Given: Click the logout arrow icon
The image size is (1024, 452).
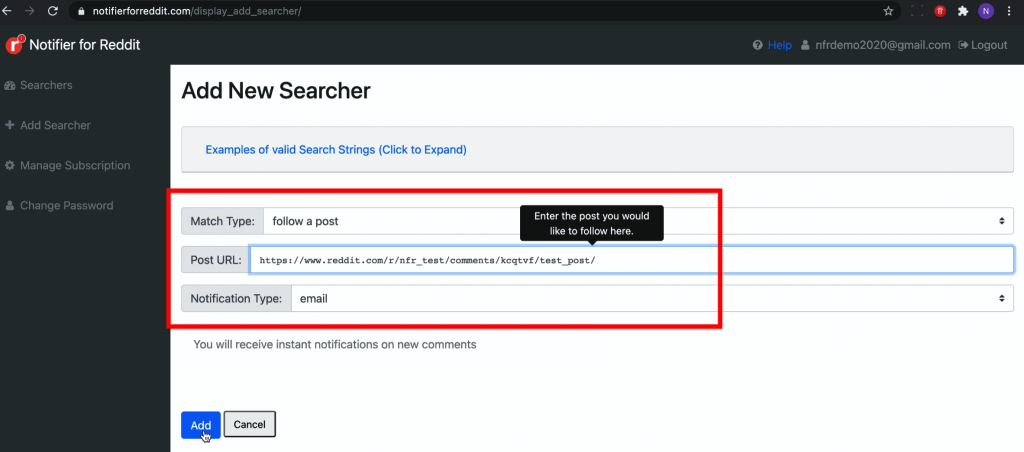Looking at the screenshot, I should (x=963, y=45).
